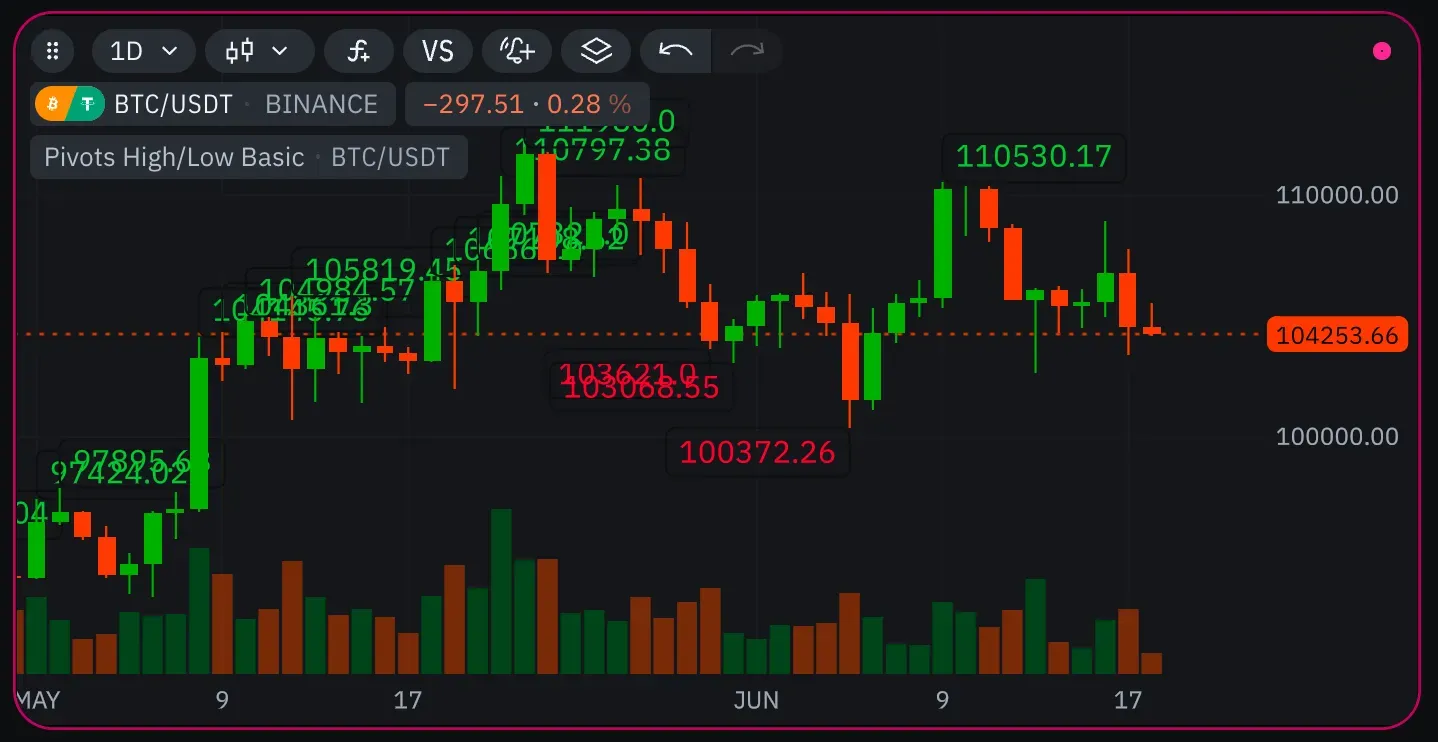Click the 100000.00 price axis label
Viewport: 1438px width, 742px height.
coord(1337,436)
